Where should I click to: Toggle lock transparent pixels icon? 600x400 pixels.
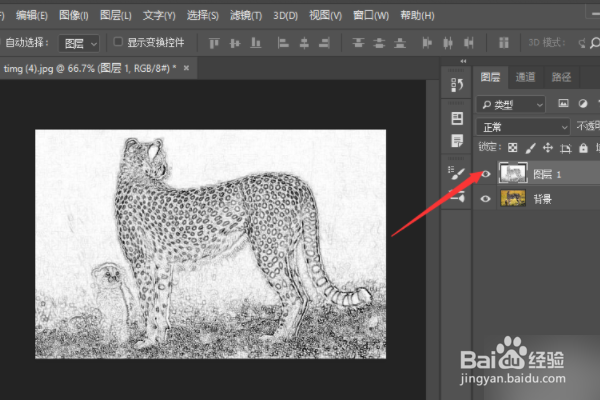tap(512, 147)
